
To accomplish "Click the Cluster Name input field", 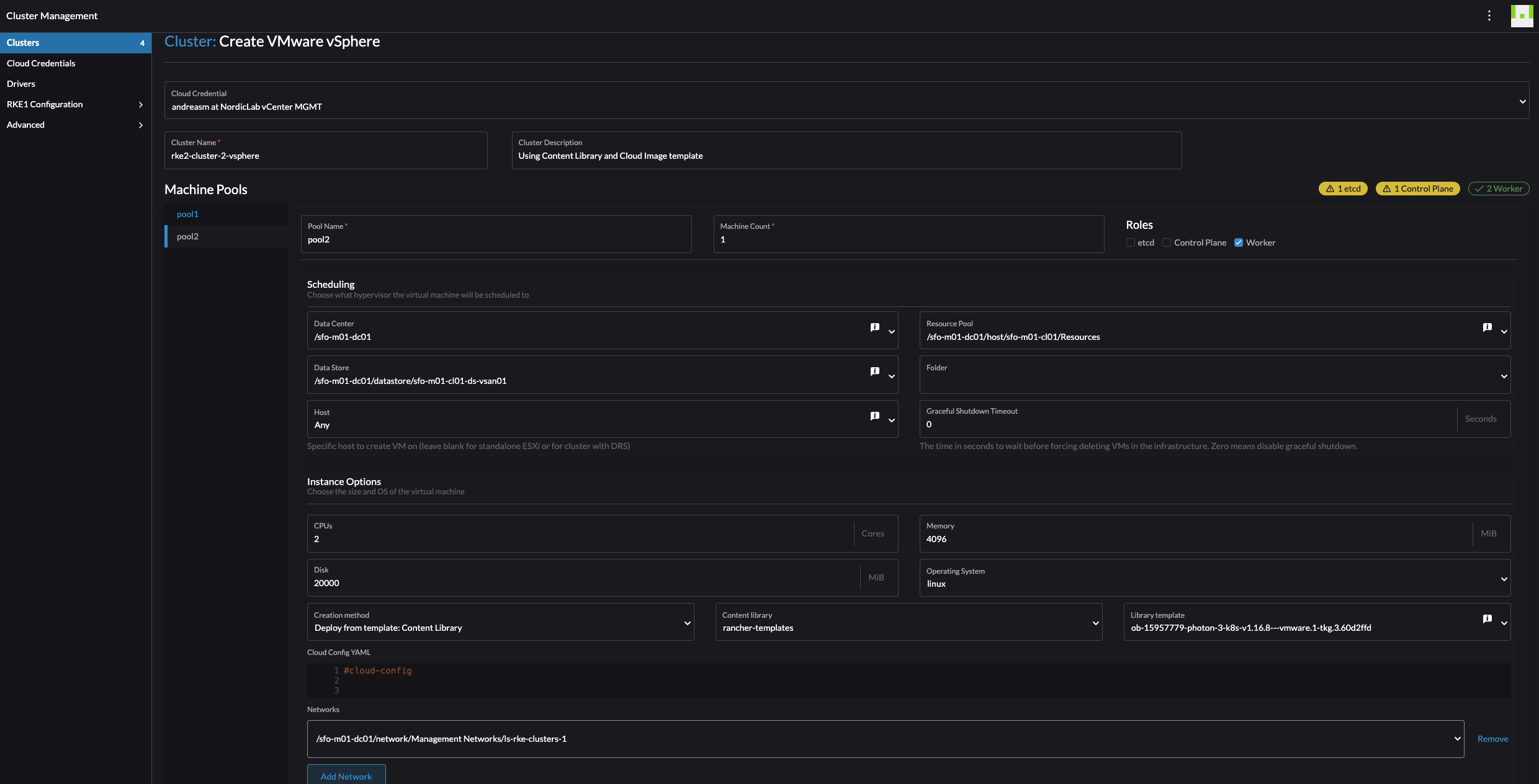I will coord(326,150).
